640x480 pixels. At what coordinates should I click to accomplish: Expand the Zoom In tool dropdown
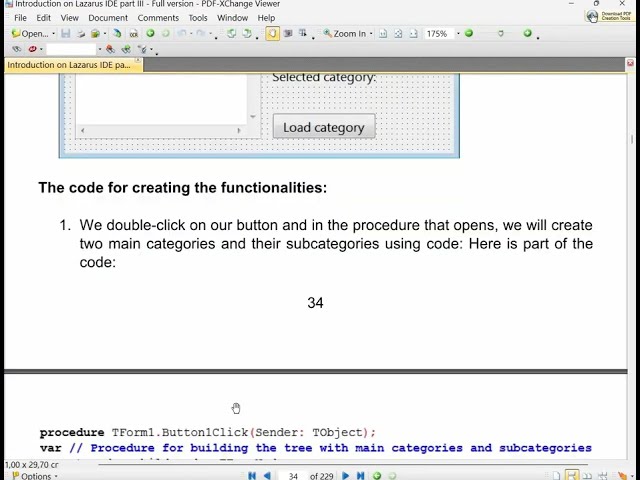pos(371,33)
